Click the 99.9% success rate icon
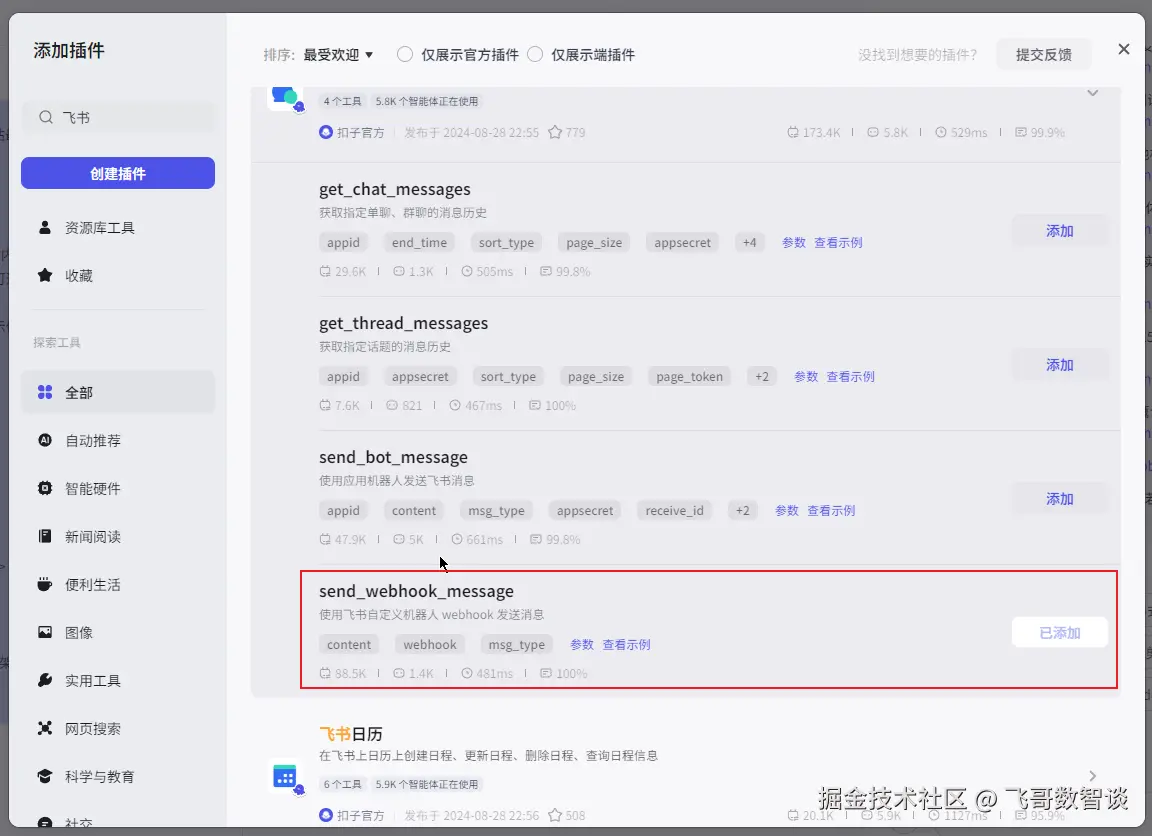1152x836 pixels. click(x=1021, y=132)
